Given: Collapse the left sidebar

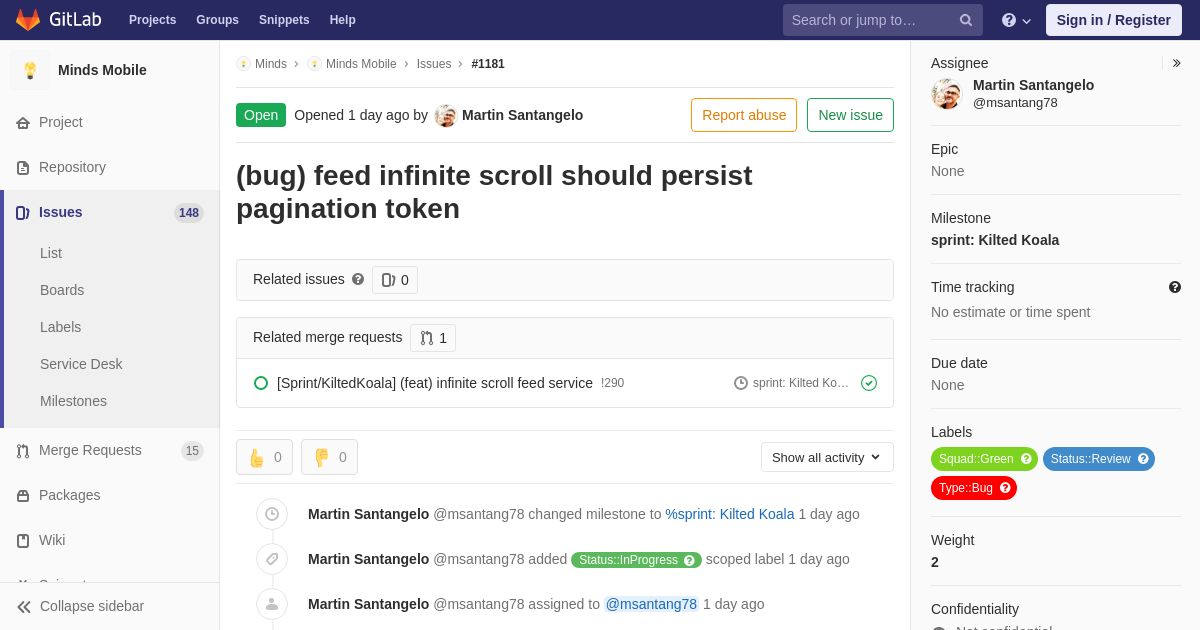Looking at the screenshot, I should click(x=80, y=606).
